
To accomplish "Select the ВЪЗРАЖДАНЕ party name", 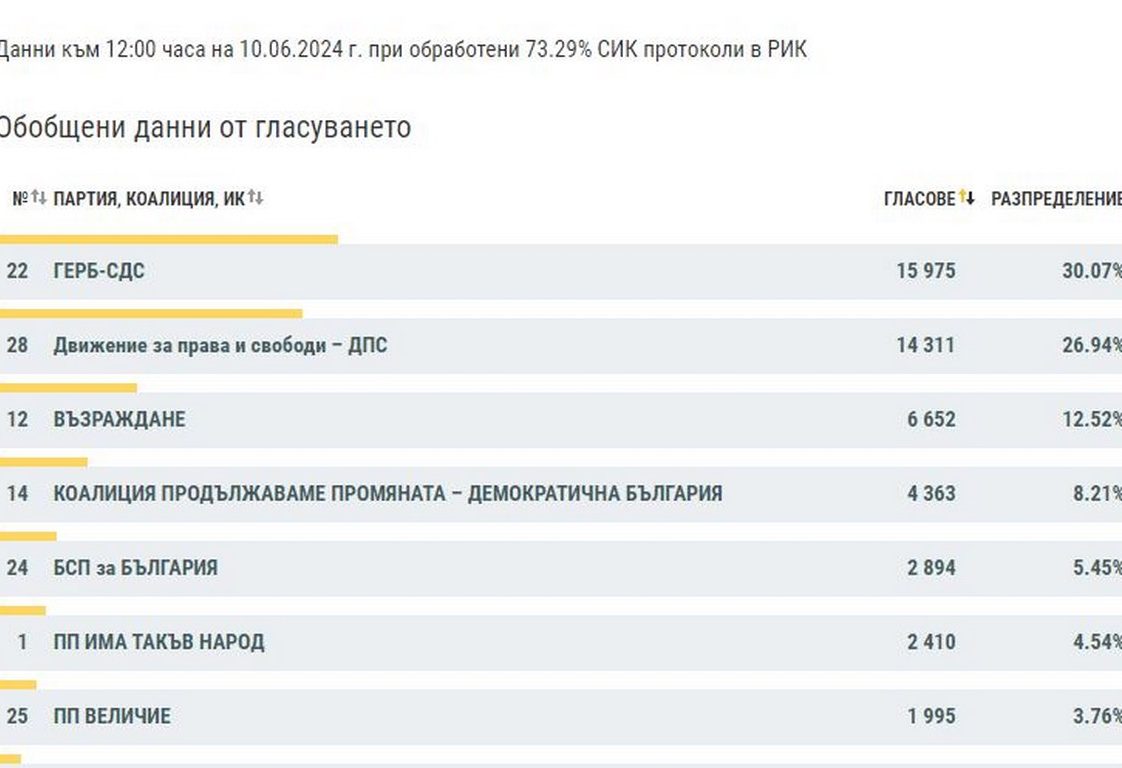I will [119, 420].
